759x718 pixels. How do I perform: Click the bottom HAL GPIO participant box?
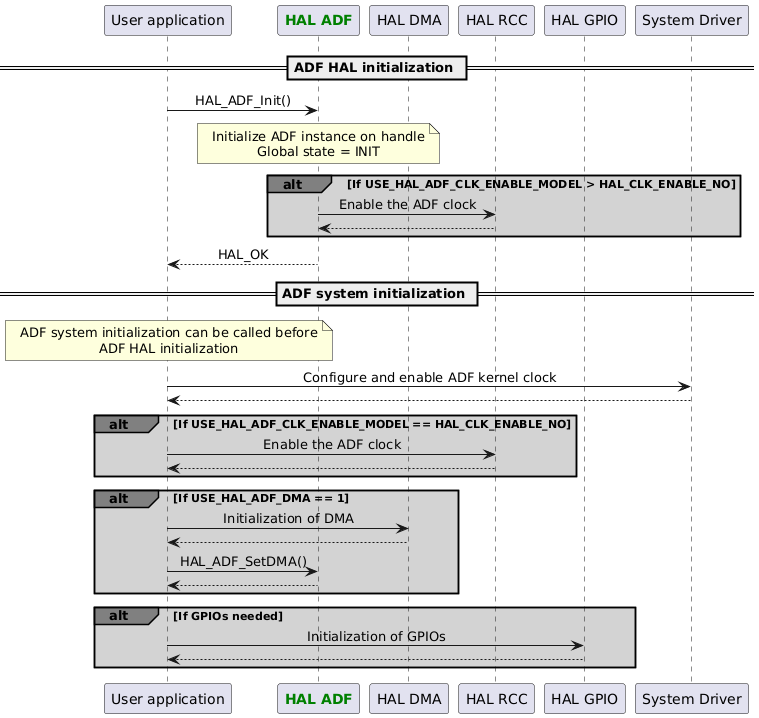[x=584, y=699]
